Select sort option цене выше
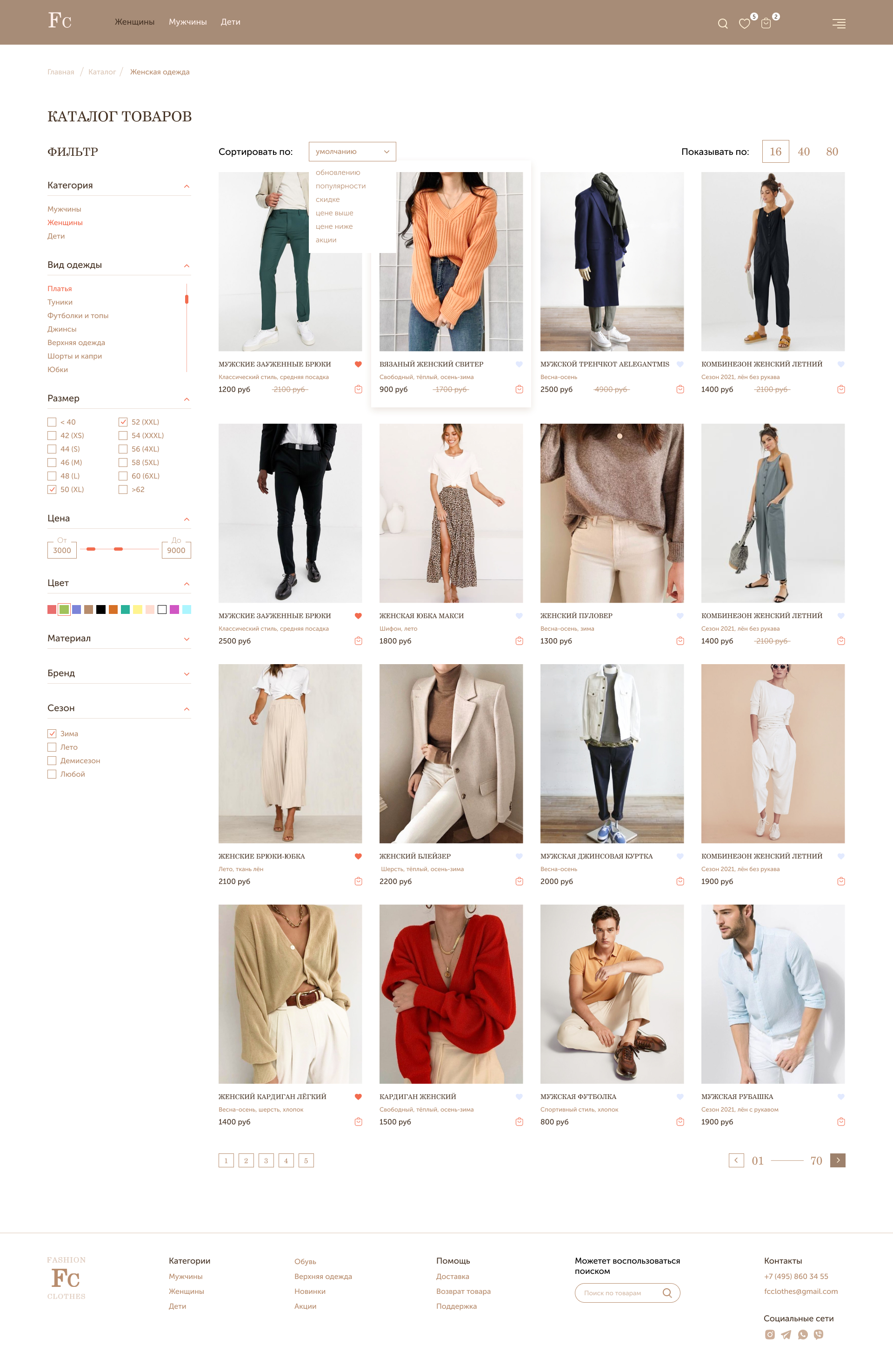Image resolution: width=893 pixels, height=1372 pixels. coord(334,213)
